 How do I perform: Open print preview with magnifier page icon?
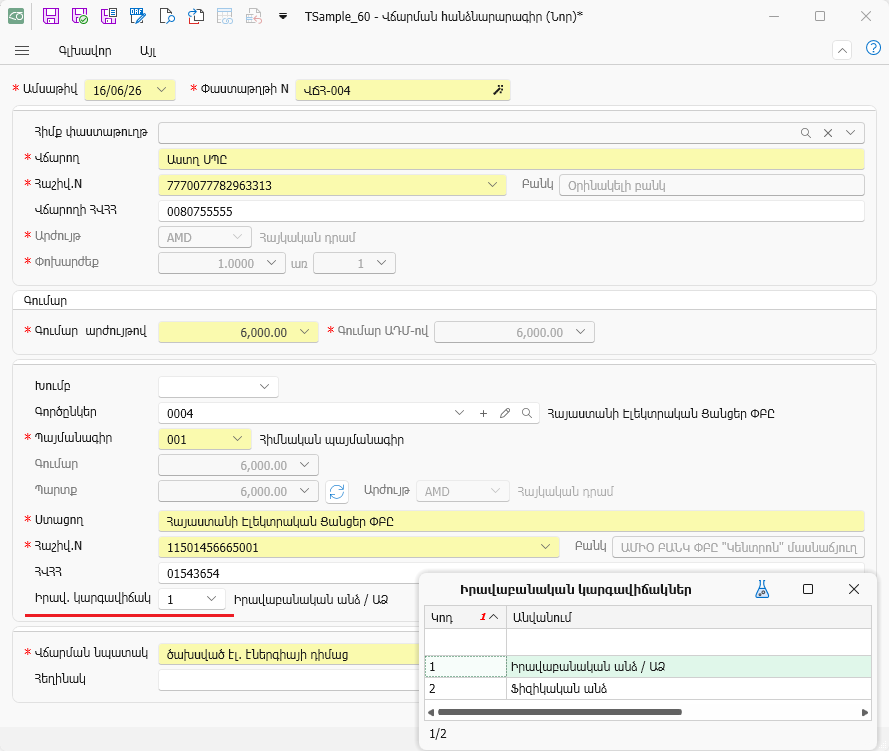[x=167, y=16]
